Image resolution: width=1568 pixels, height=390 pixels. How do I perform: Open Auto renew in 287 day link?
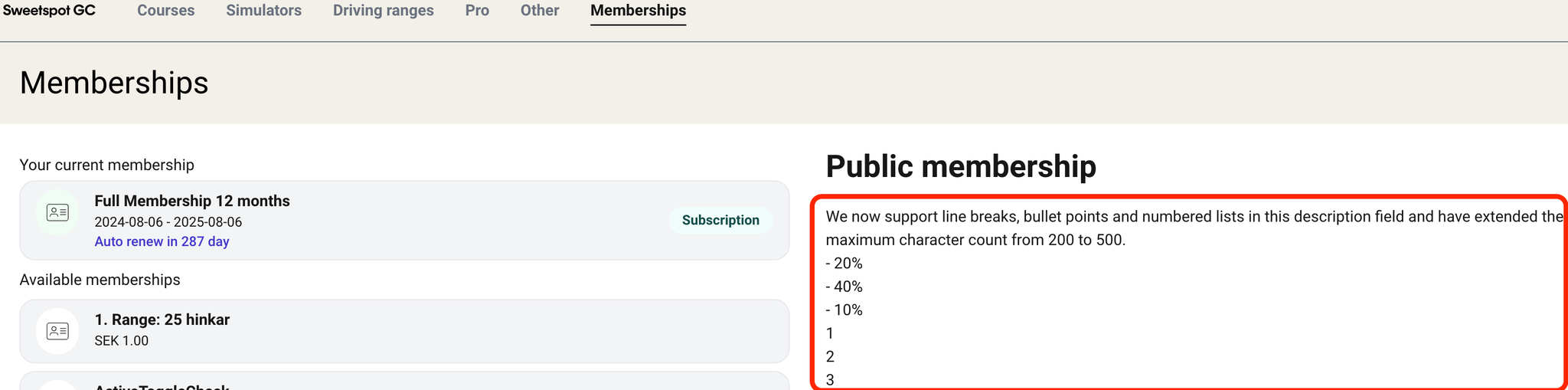pyautogui.click(x=162, y=241)
